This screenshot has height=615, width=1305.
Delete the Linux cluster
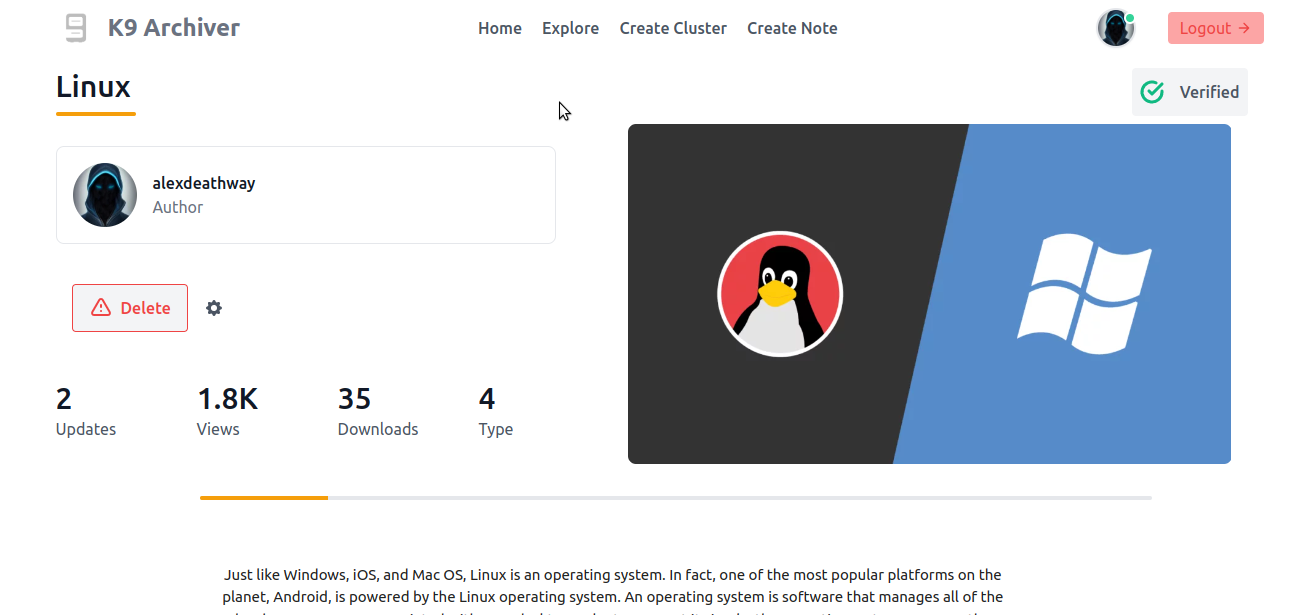(x=130, y=308)
